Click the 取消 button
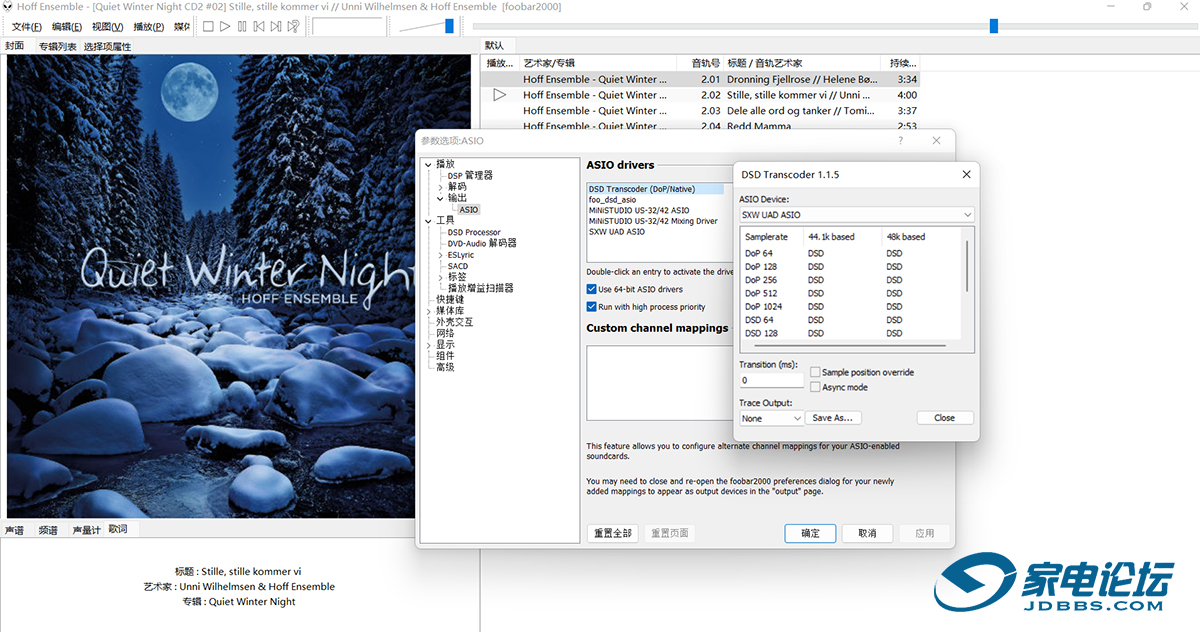1200x632 pixels. point(867,533)
